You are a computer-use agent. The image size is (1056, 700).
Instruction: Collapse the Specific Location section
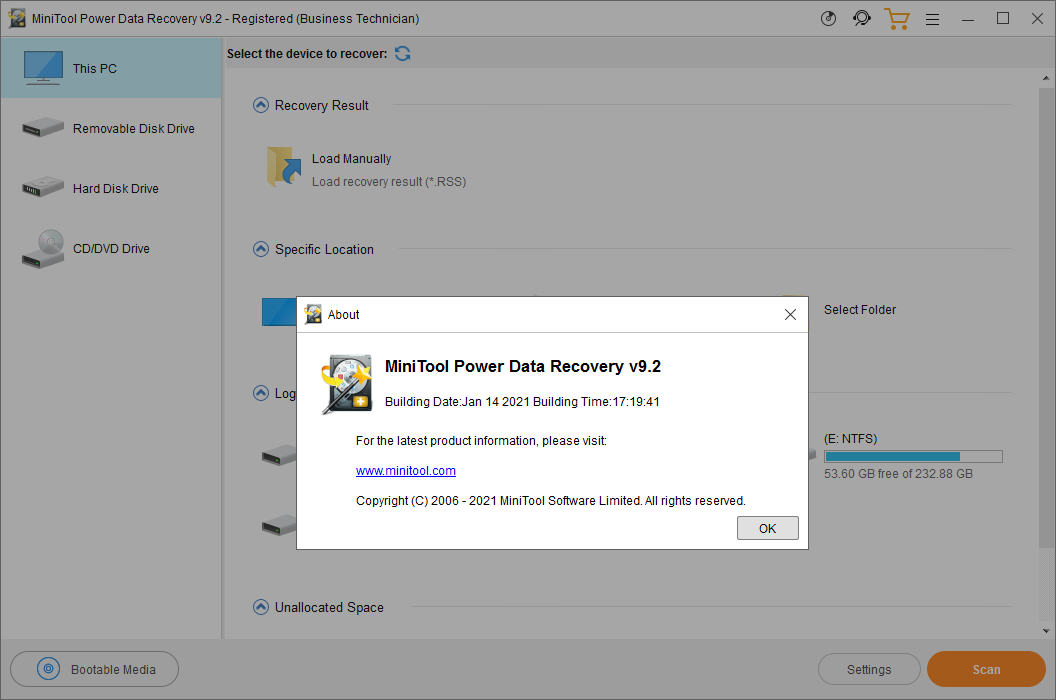261,249
